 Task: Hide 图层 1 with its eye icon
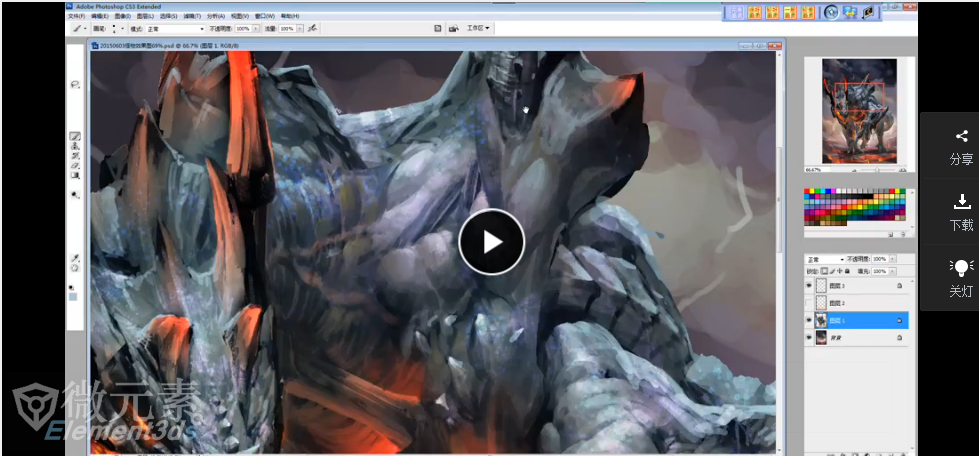click(809, 320)
